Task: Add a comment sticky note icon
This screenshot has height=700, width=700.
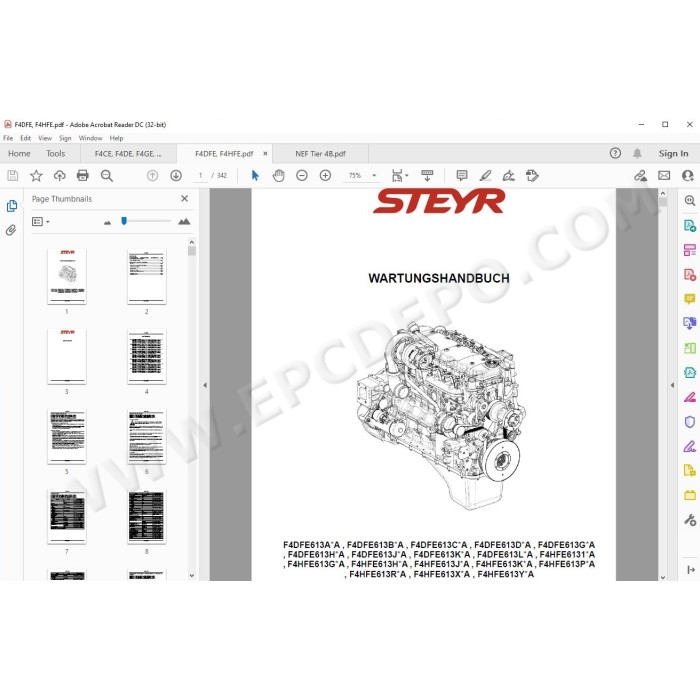Action: [x=462, y=175]
